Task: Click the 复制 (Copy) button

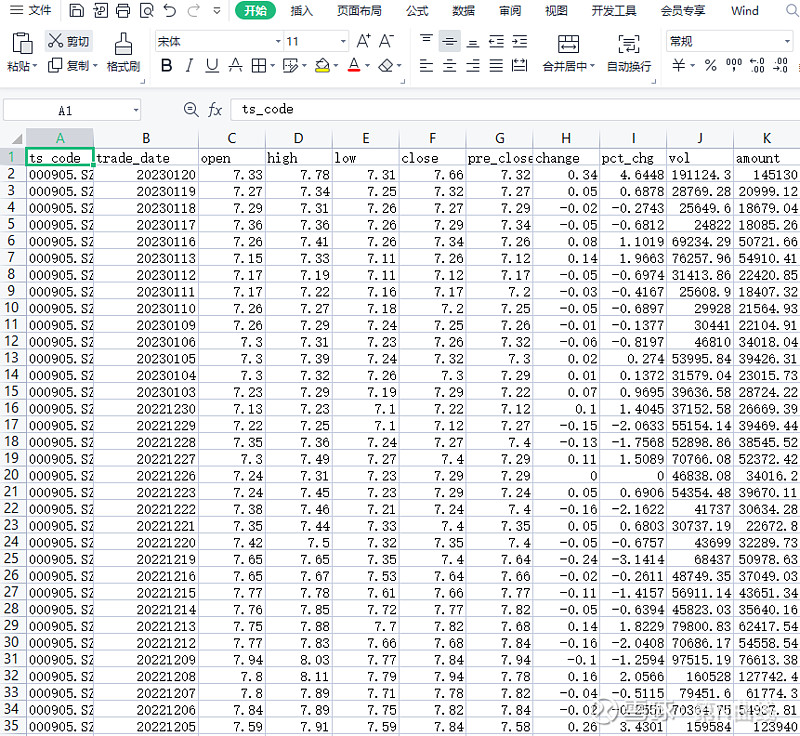Action: click(70, 65)
